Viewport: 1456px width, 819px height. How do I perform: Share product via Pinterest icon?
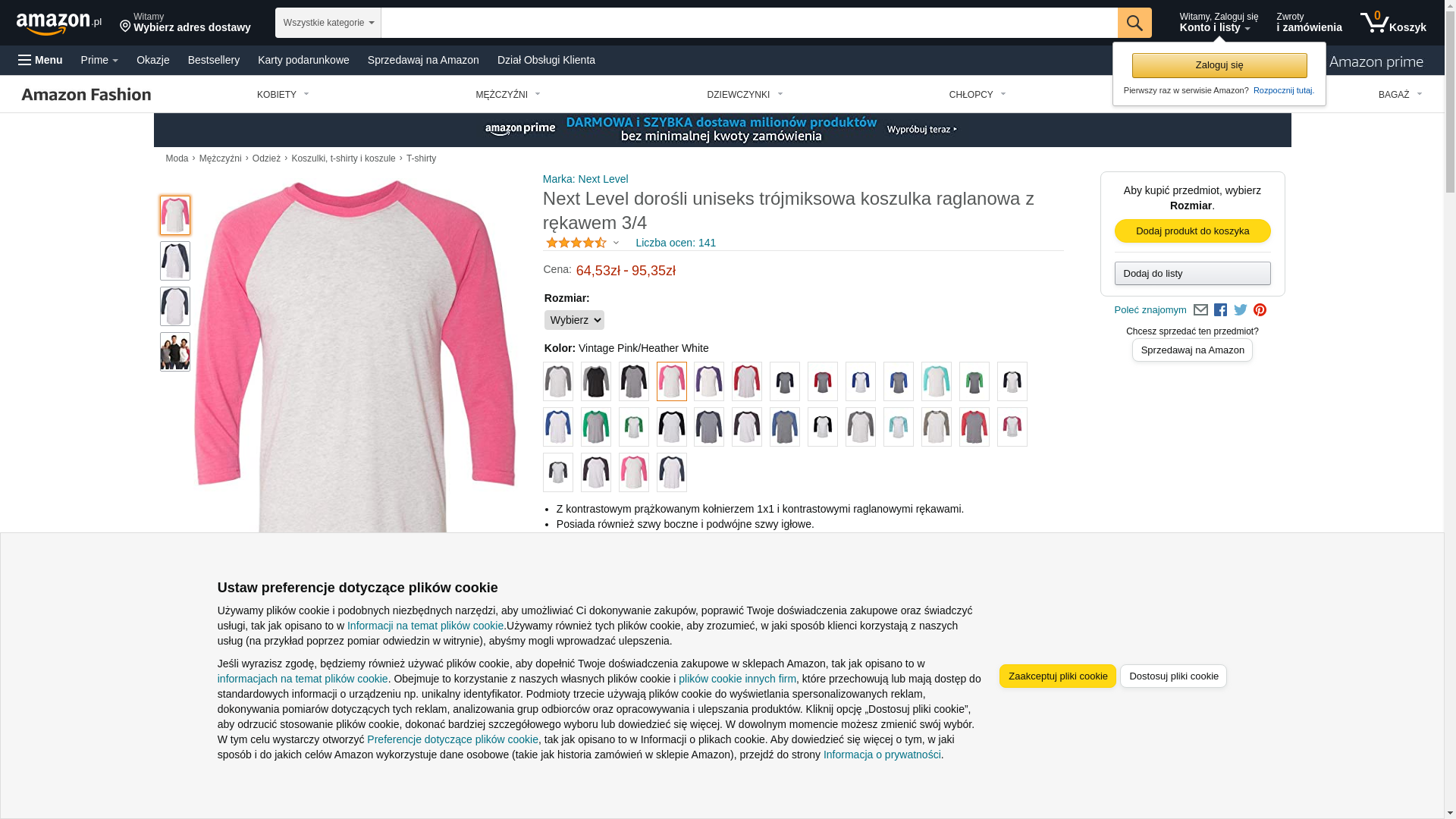tap(1260, 310)
